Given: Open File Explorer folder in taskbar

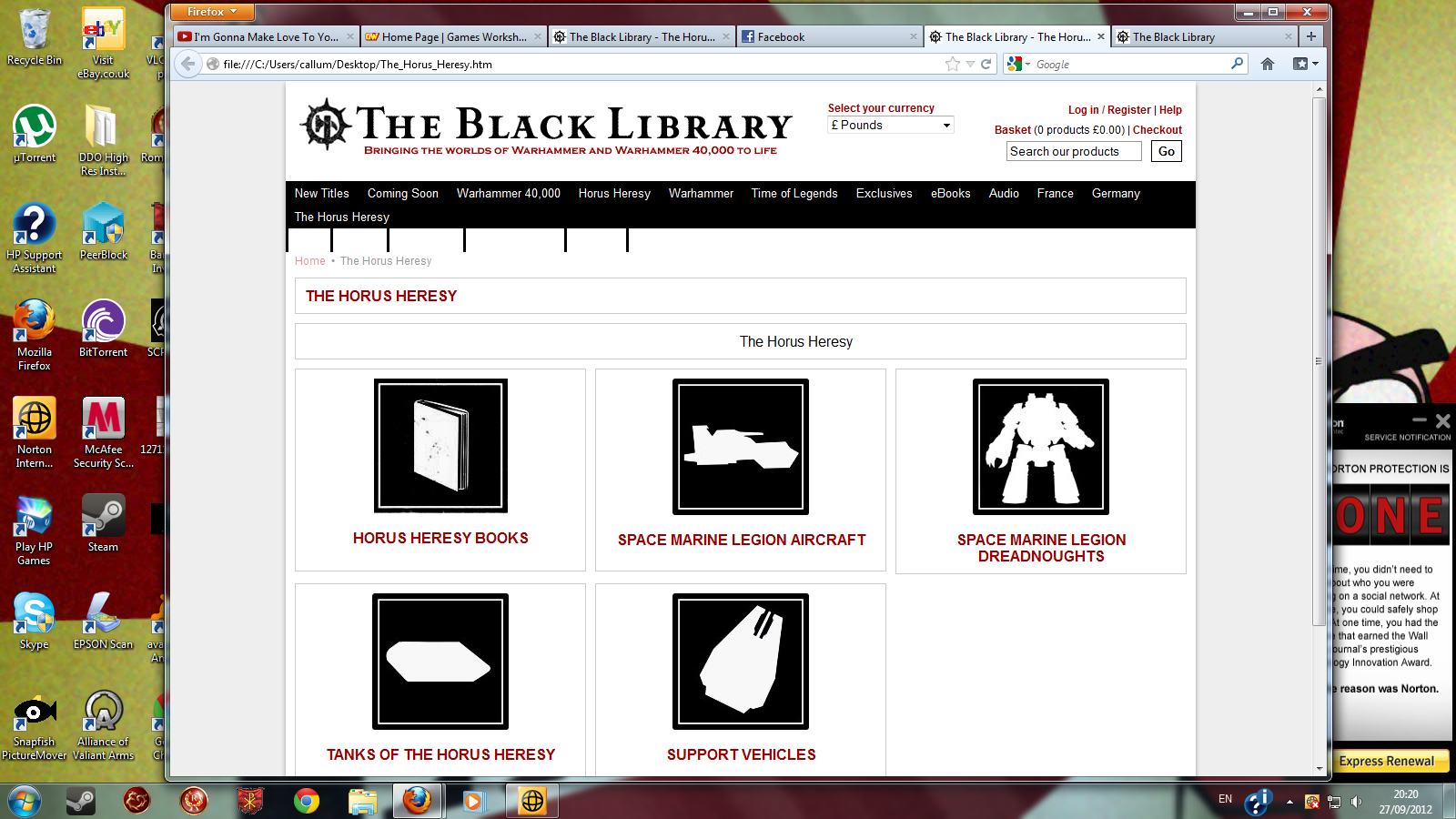Looking at the screenshot, I should pos(362,801).
